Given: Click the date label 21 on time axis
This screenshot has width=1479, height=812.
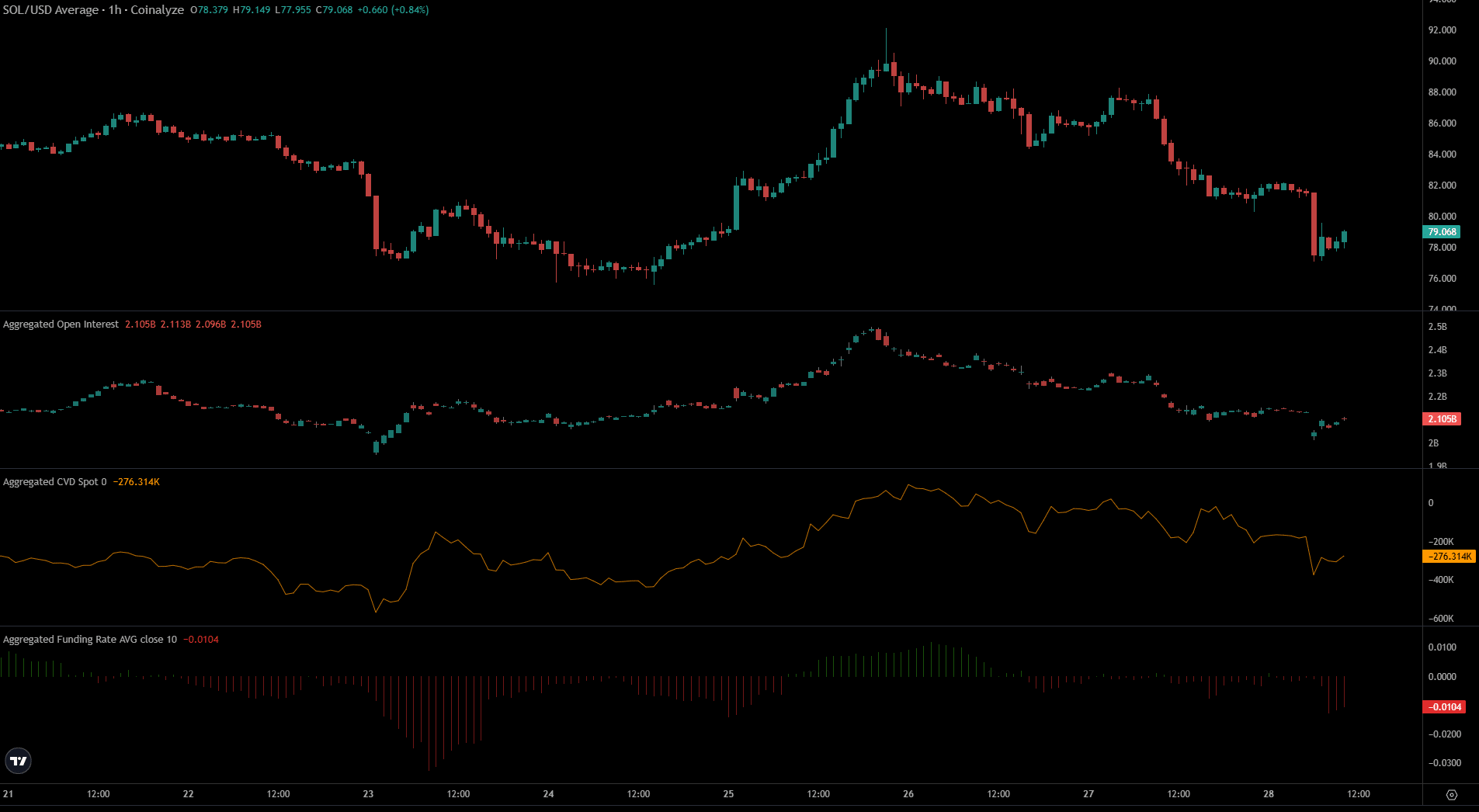Looking at the screenshot, I should (x=8, y=794).
